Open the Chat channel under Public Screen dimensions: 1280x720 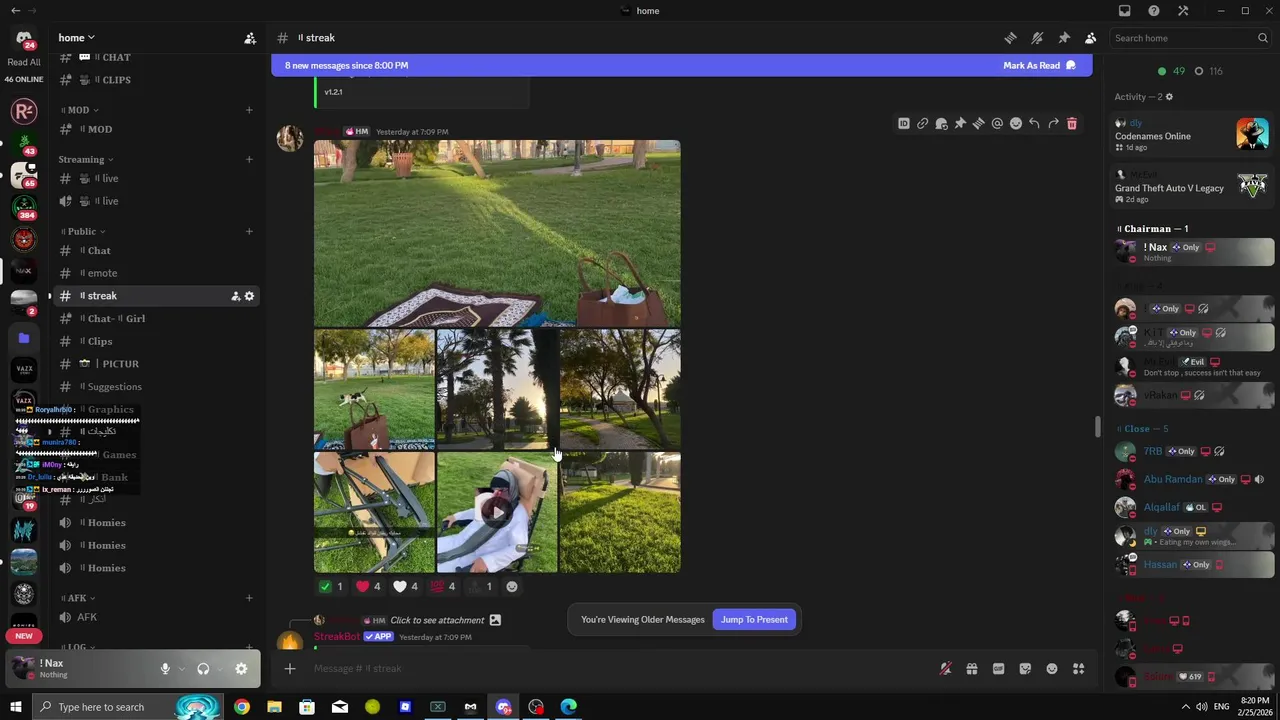155,250
